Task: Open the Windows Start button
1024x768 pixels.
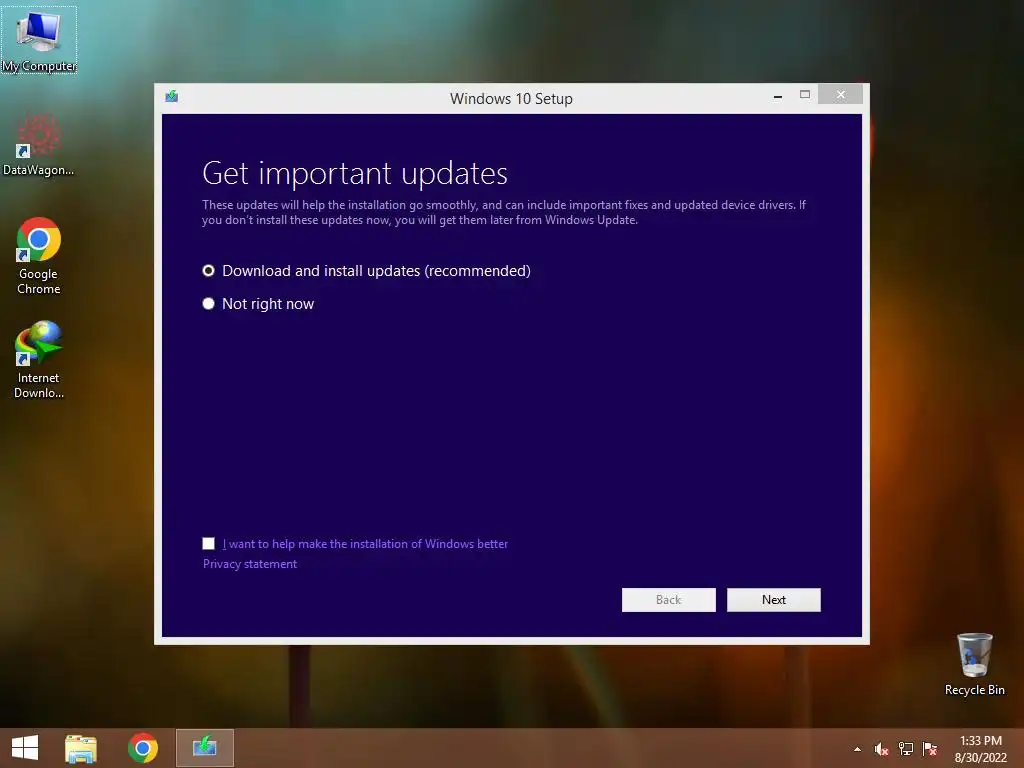Action: coord(25,748)
